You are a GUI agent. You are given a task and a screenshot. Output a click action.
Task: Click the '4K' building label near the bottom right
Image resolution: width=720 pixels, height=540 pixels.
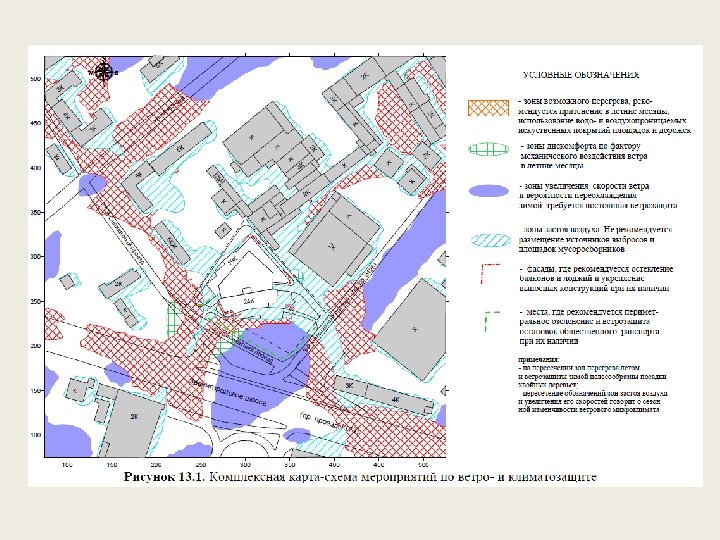pyautogui.click(x=395, y=399)
